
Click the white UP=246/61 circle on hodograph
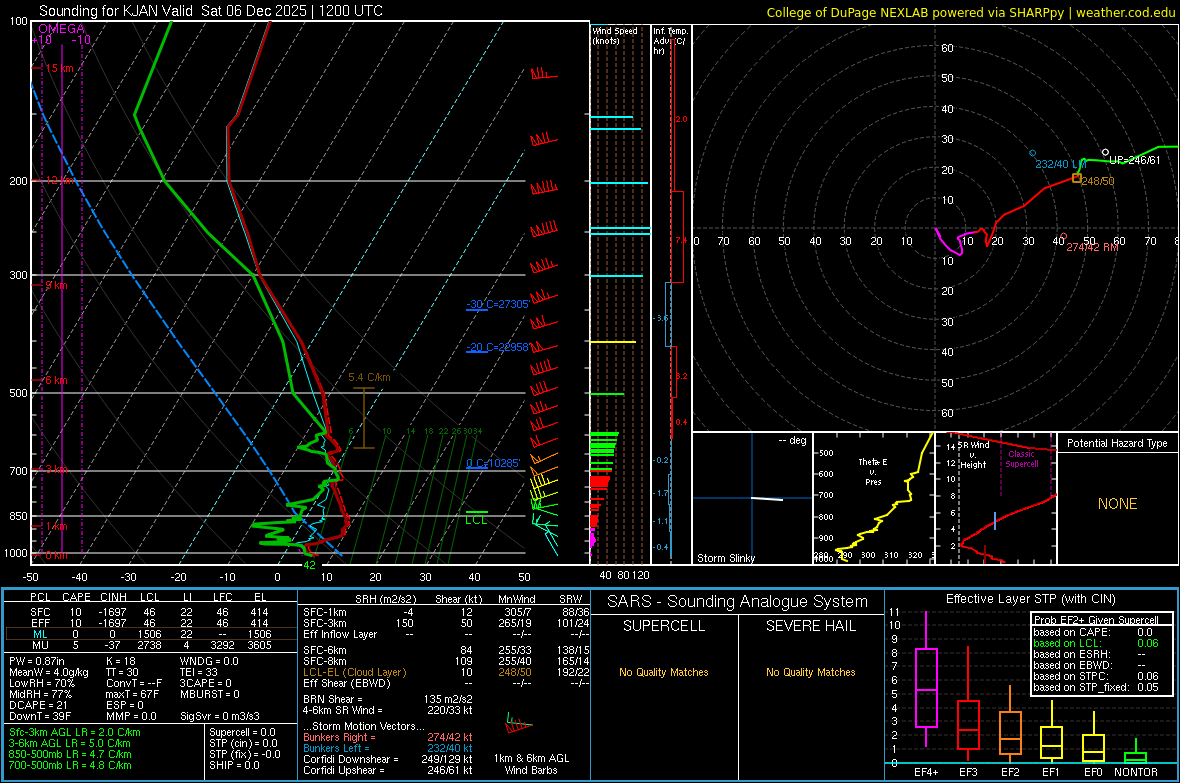(1105, 153)
